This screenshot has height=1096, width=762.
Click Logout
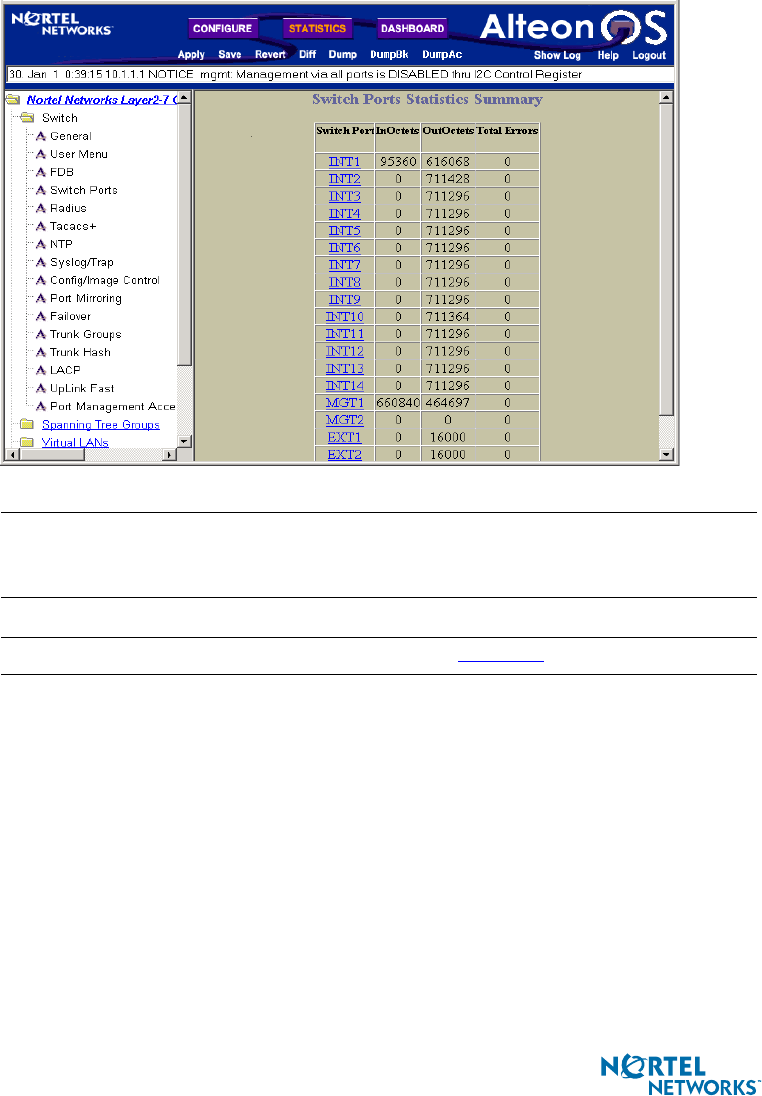click(649, 55)
